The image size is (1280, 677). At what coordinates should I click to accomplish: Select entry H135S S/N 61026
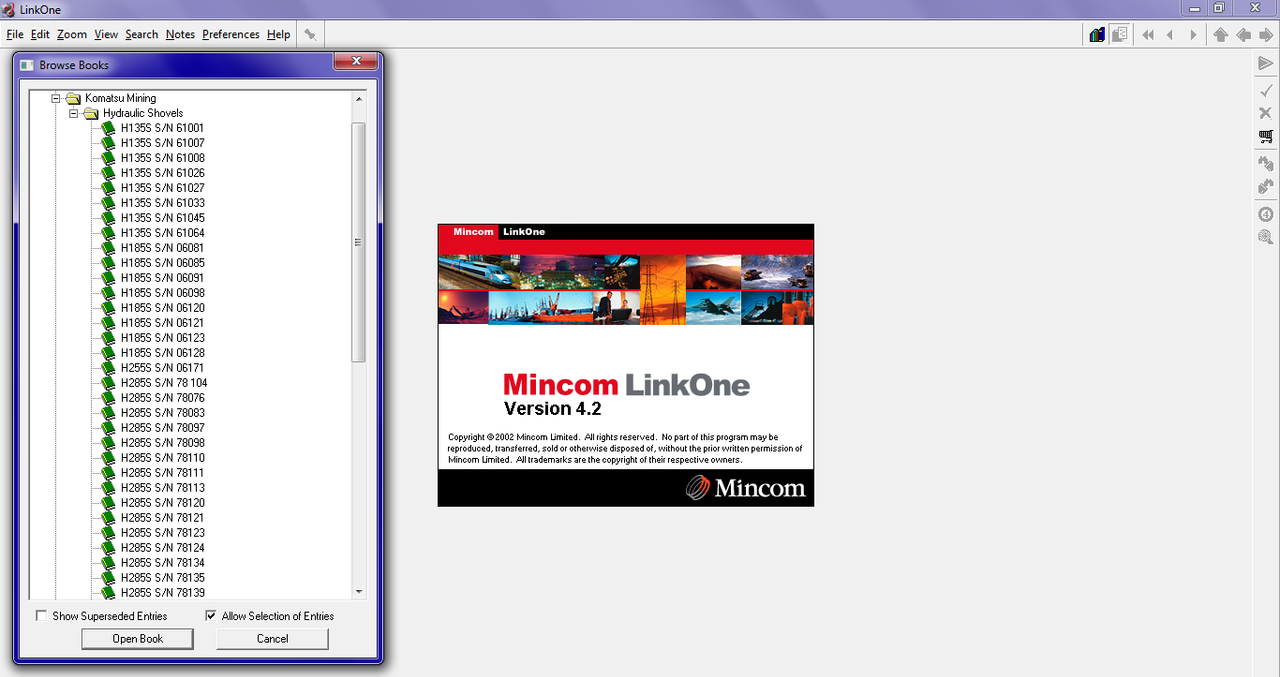click(162, 173)
